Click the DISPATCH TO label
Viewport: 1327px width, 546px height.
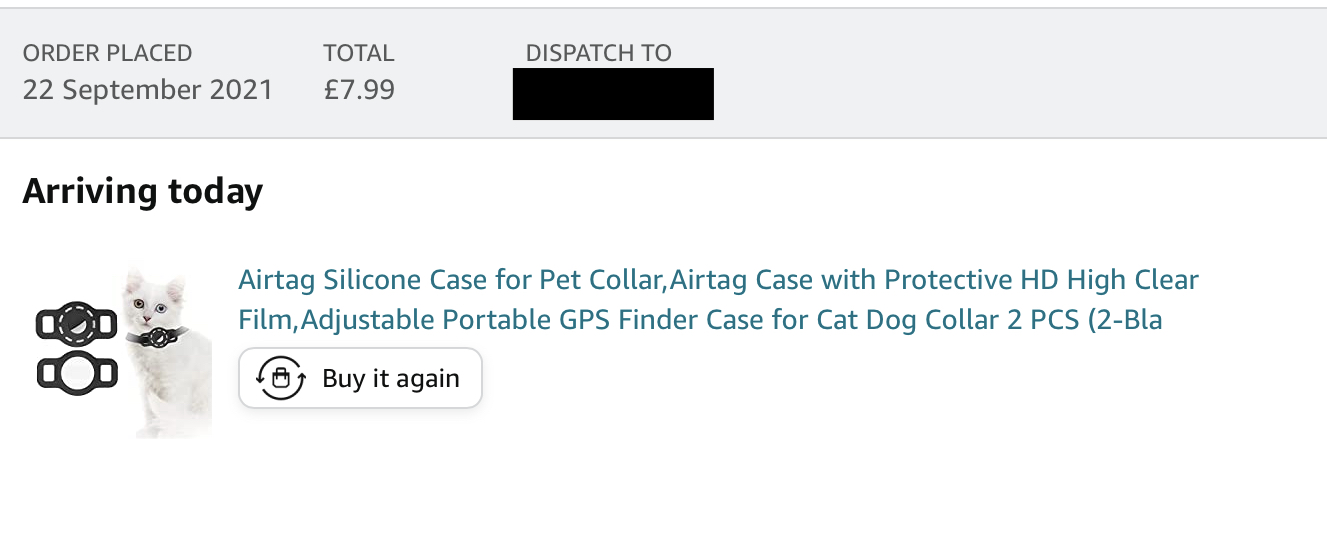[599, 53]
